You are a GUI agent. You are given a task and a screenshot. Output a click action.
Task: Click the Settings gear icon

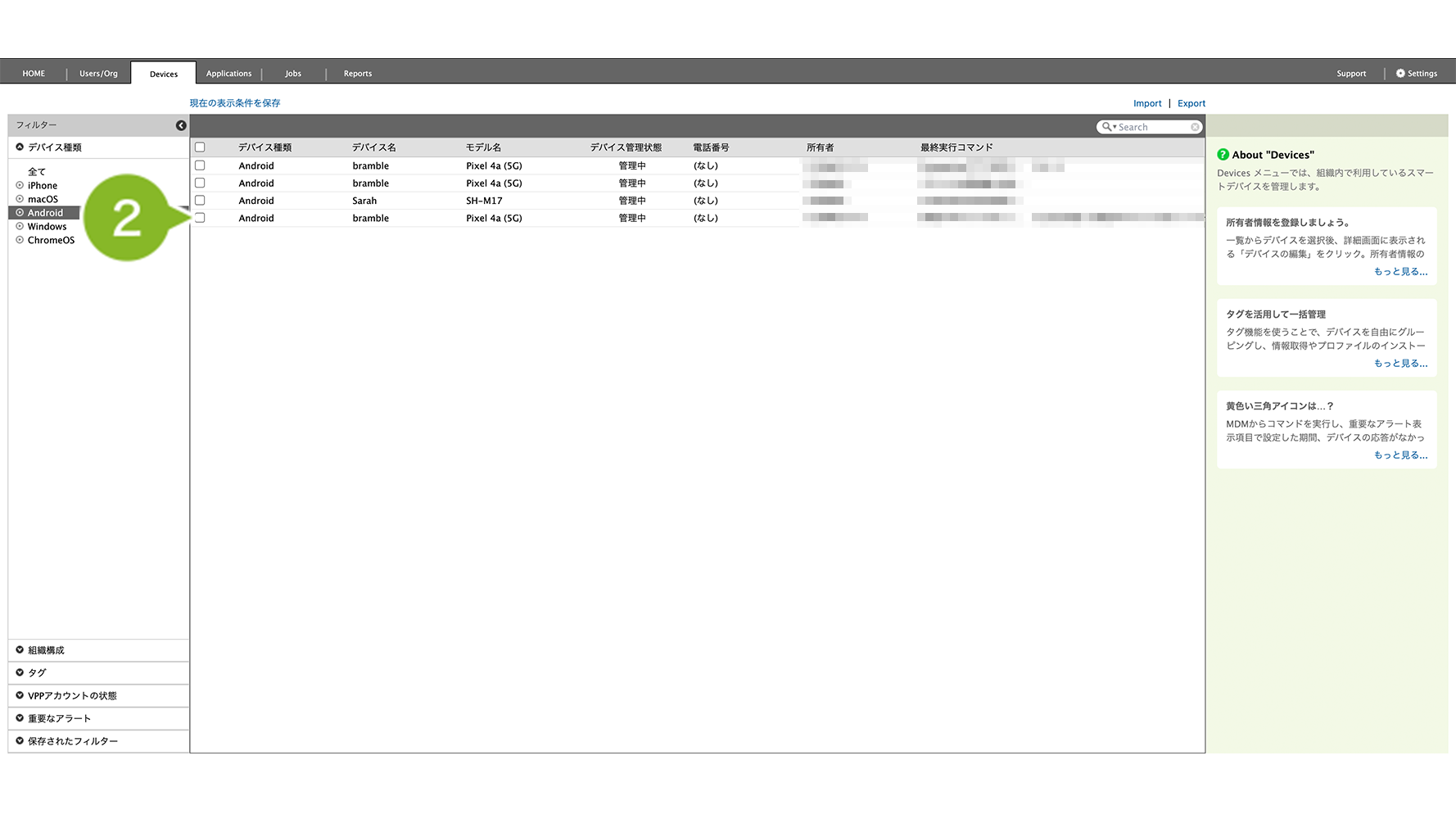click(1400, 74)
